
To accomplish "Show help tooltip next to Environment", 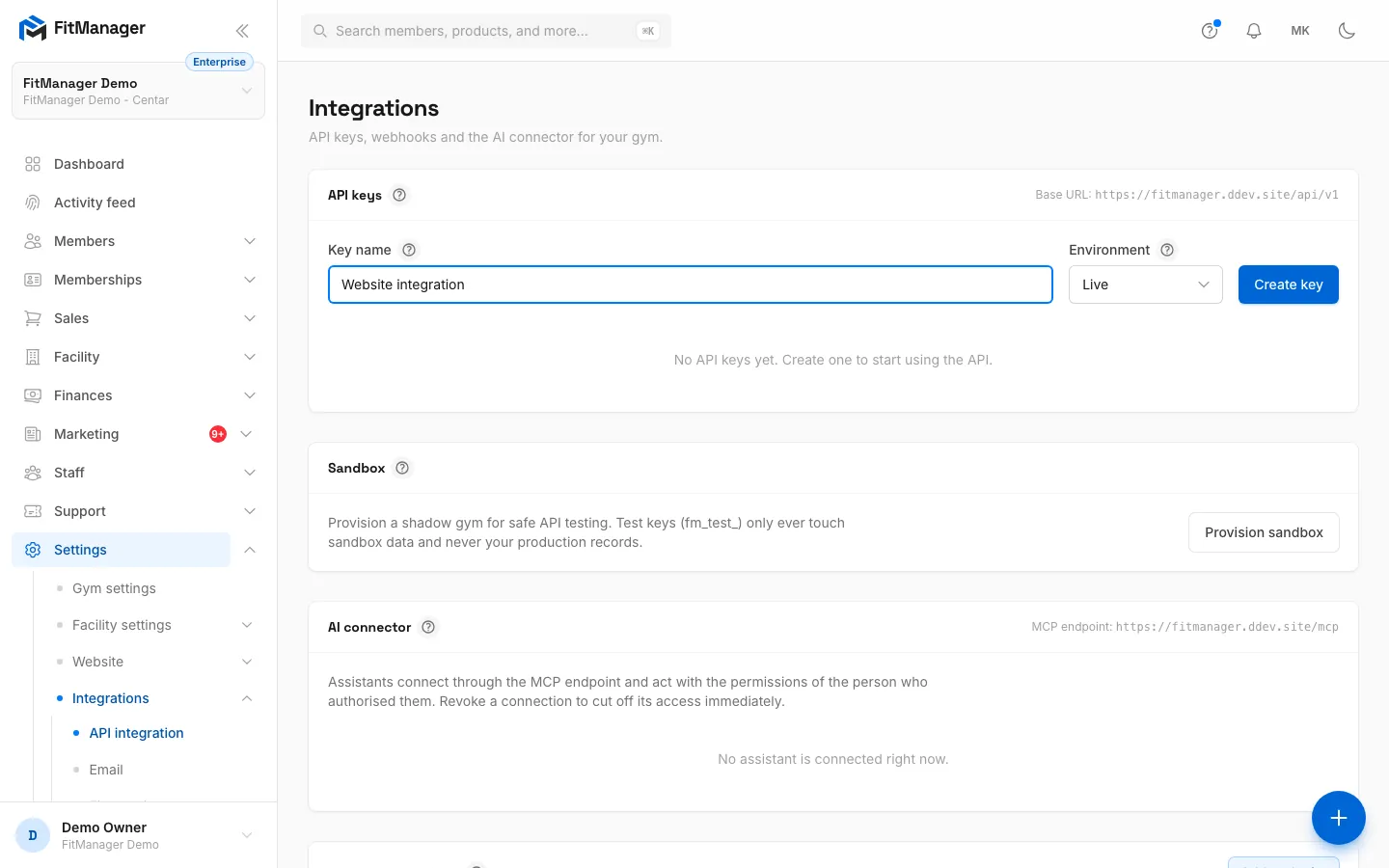I will [x=1167, y=250].
